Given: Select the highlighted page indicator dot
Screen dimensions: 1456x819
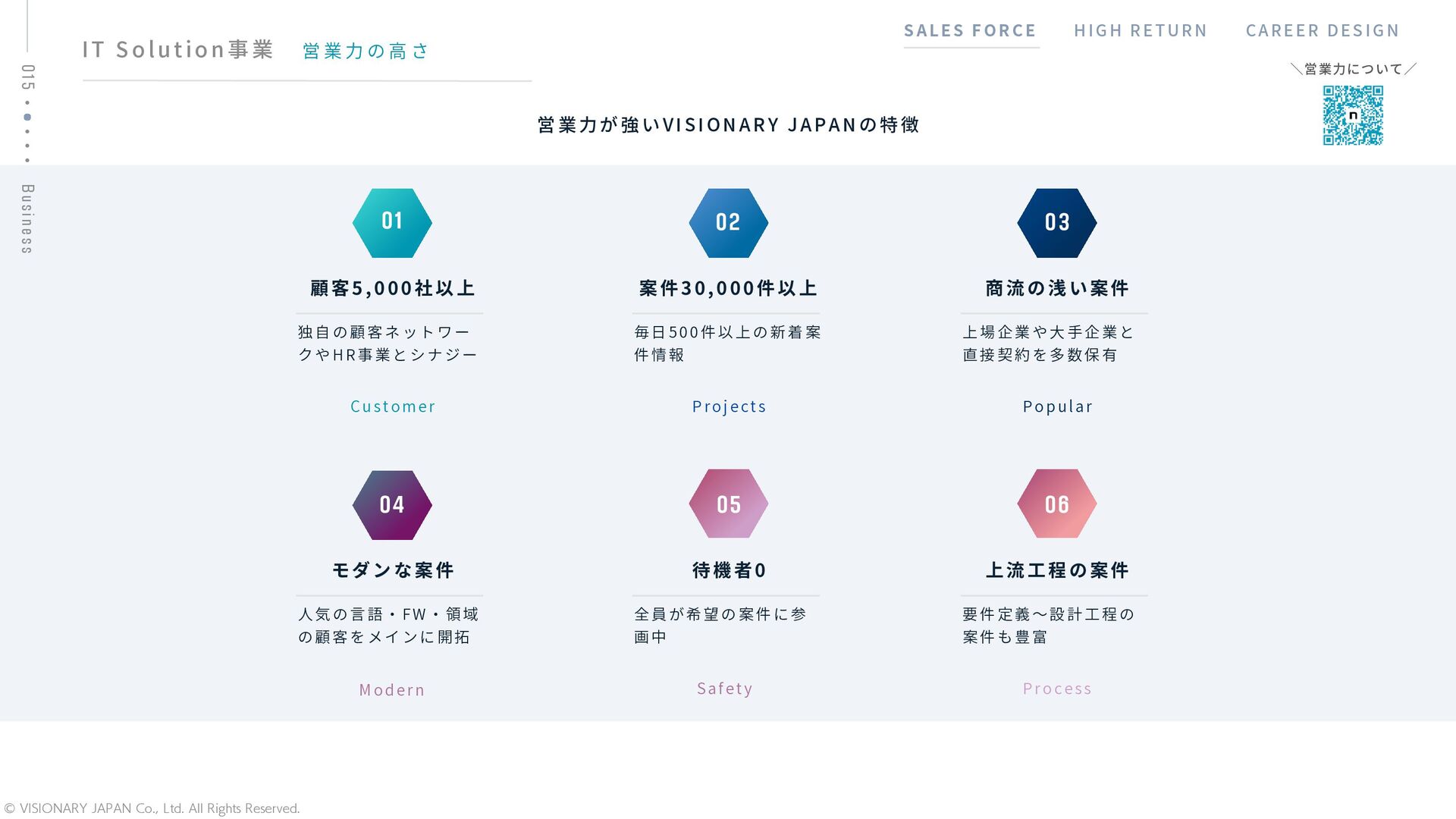Looking at the screenshot, I should pyautogui.click(x=27, y=117).
